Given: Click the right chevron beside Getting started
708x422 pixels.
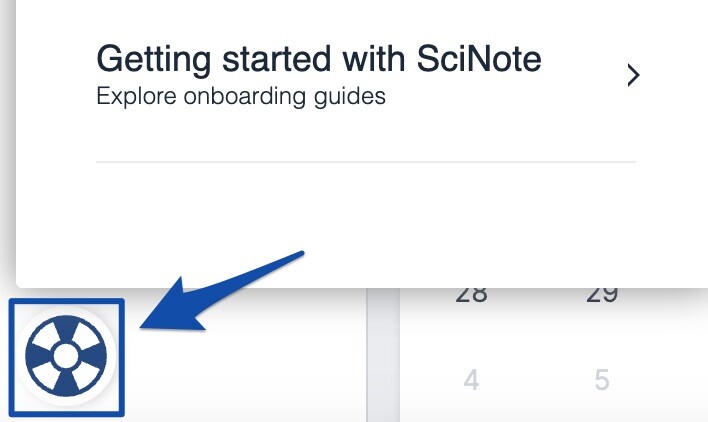Looking at the screenshot, I should (632, 75).
